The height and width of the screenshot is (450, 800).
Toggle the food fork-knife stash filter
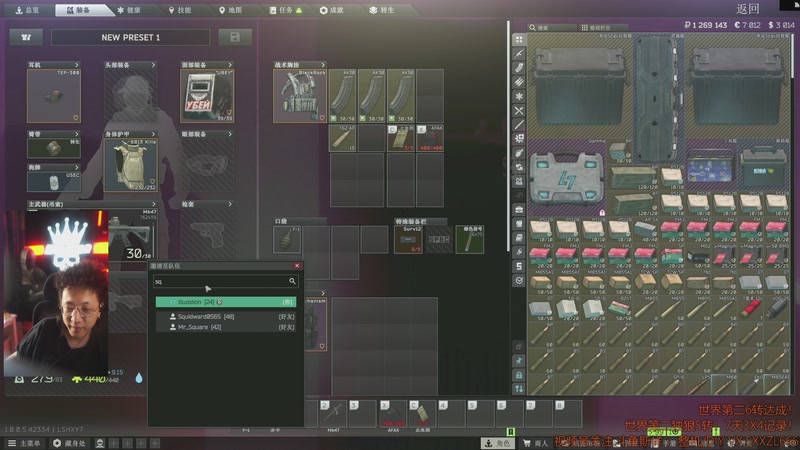[x=519, y=110]
